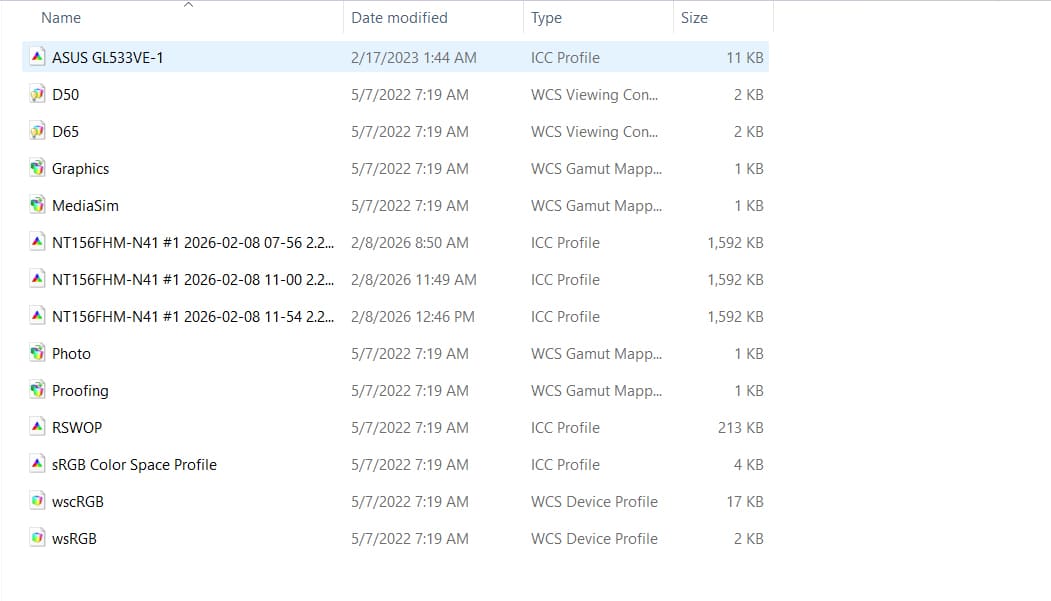Click icon of NT156FHM-N41 11-54 profile
The image size is (1051, 601).
coord(38,316)
